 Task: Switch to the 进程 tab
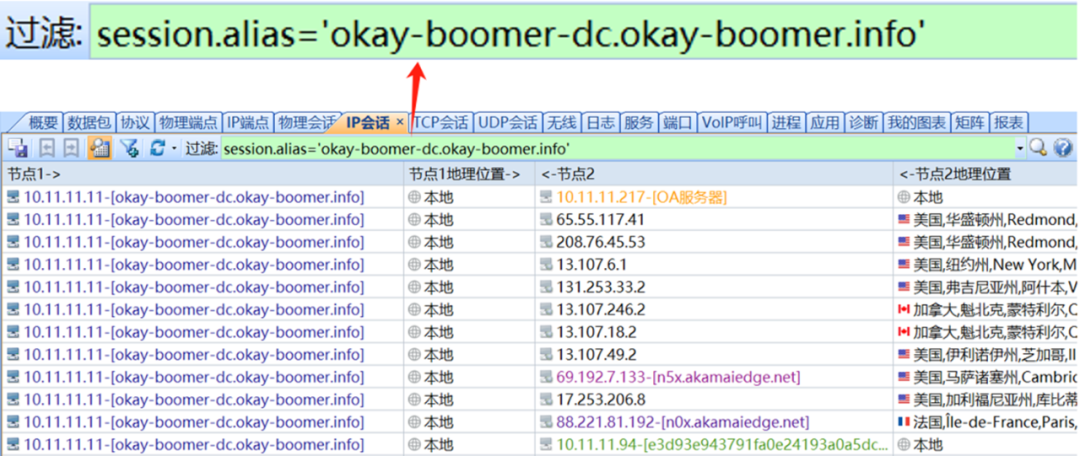[x=786, y=123]
